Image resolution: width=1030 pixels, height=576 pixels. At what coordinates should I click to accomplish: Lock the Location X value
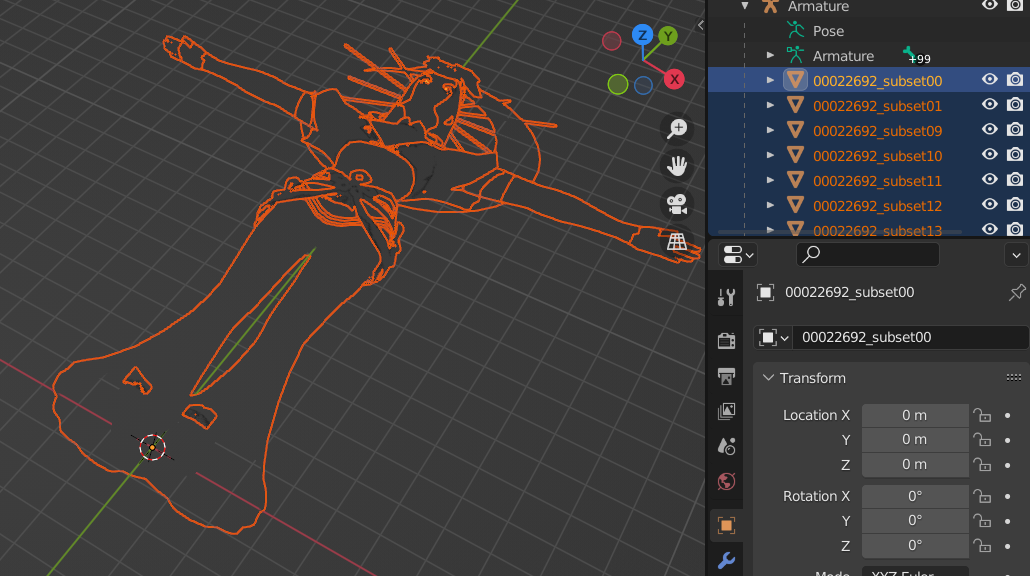pos(982,415)
